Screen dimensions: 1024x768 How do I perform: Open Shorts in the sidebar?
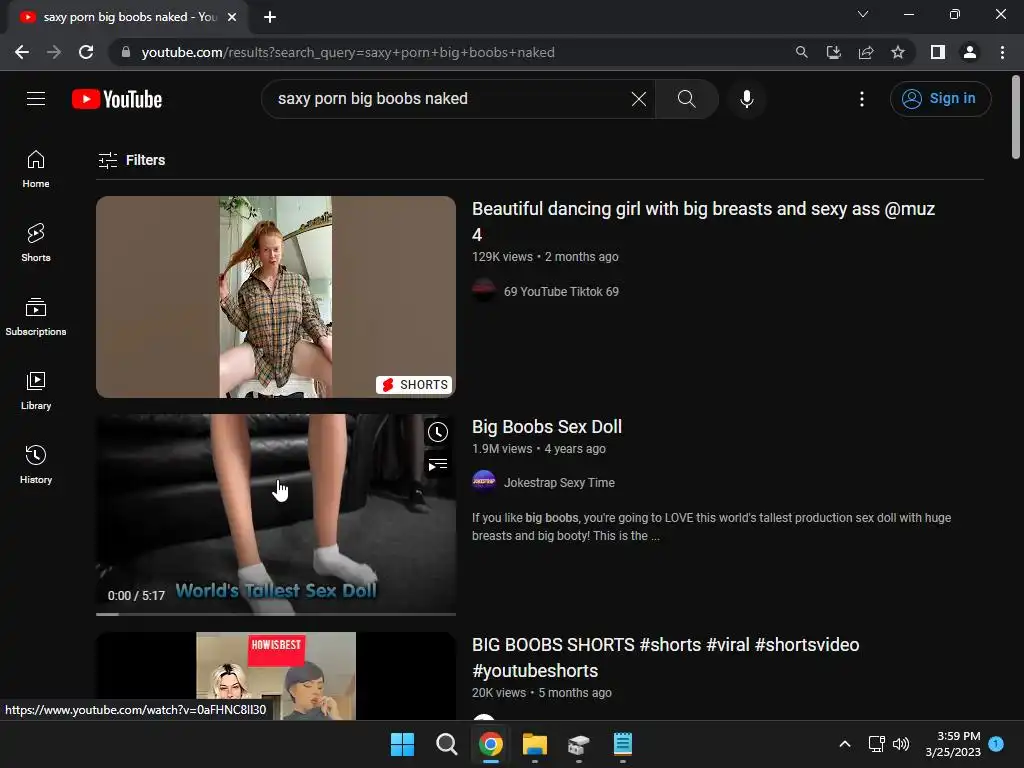[x=36, y=242]
